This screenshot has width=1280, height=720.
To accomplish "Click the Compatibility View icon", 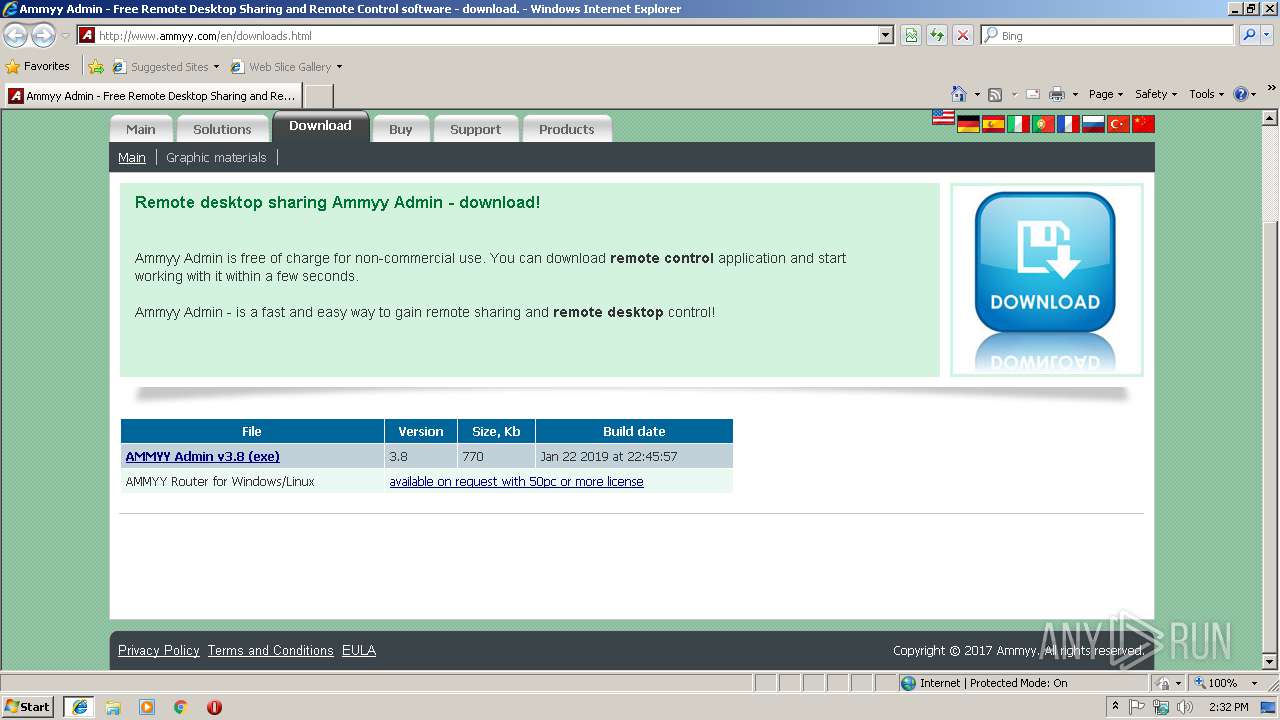I will 911,35.
